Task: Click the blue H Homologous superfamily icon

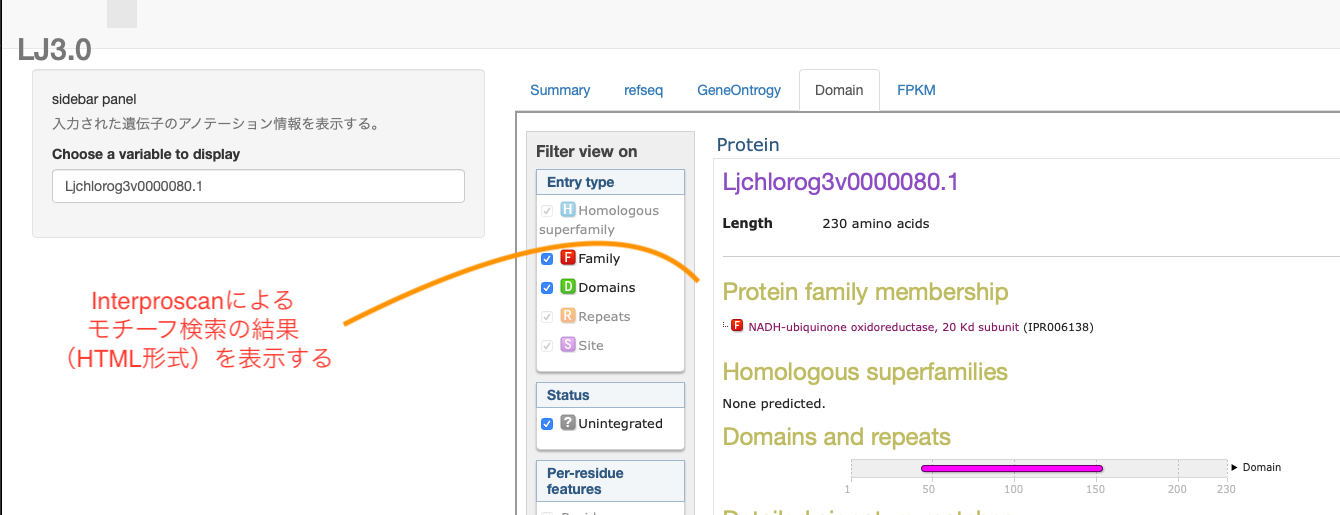Action: coord(567,210)
